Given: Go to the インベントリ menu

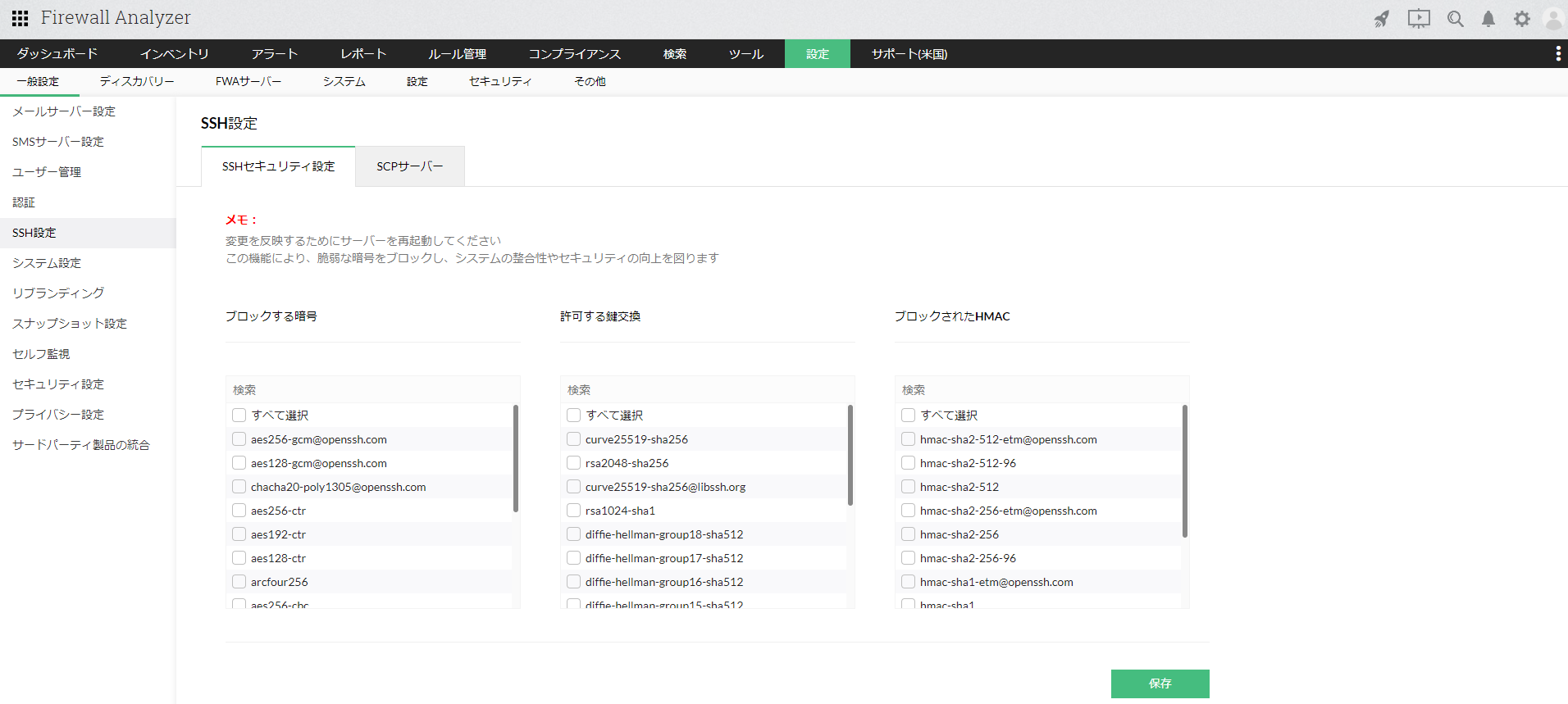Looking at the screenshot, I should point(175,54).
